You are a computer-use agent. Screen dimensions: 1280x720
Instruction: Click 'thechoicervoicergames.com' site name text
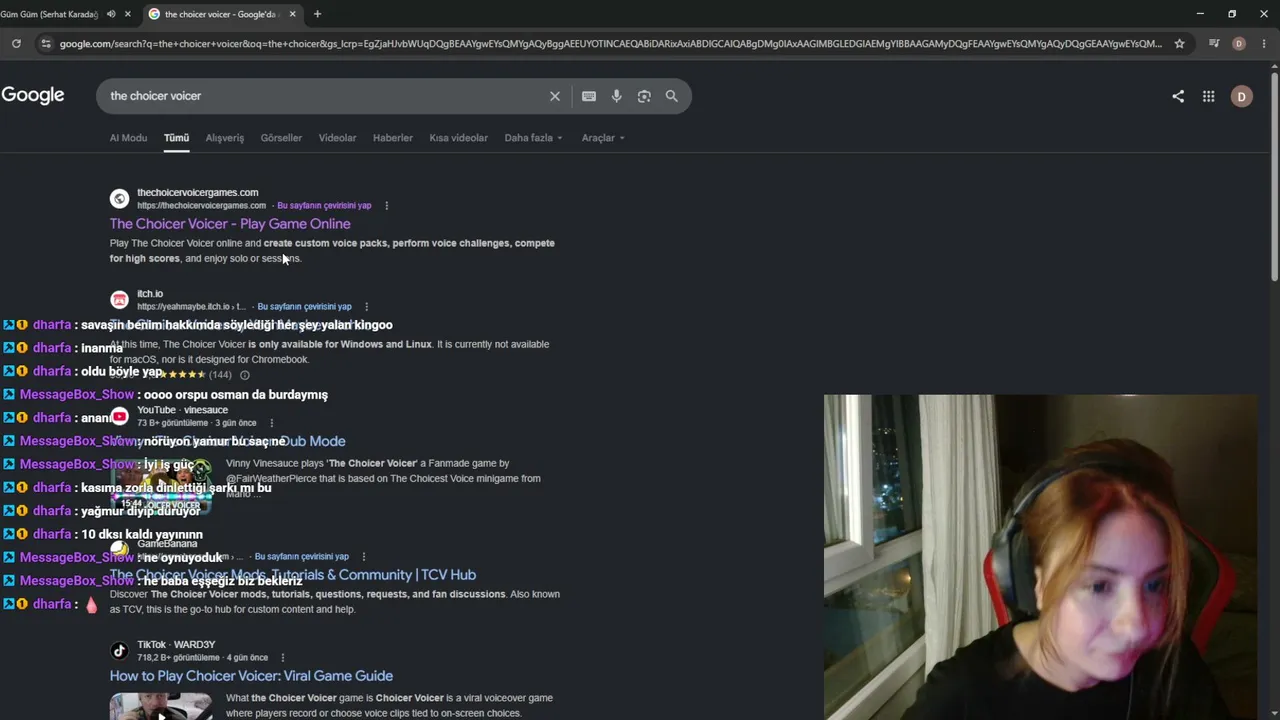(197, 192)
